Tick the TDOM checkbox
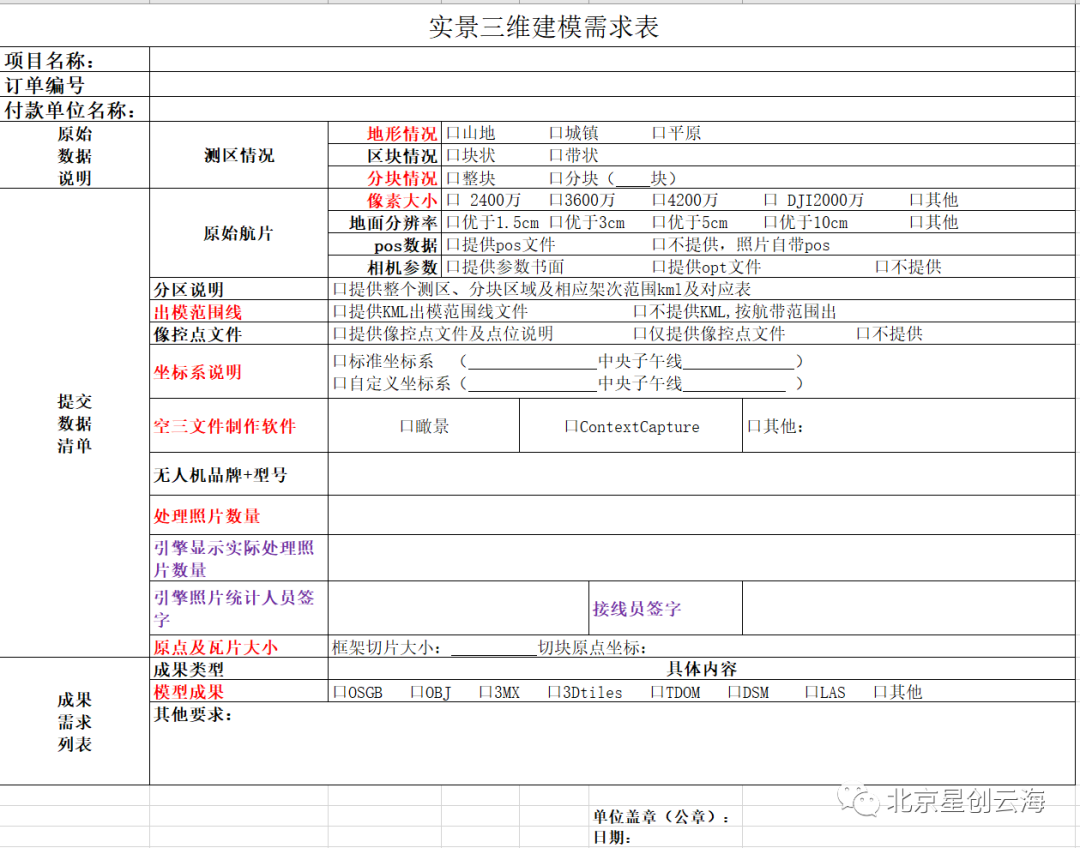The height and width of the screenshot is (848, 1080). coord(657,692)
